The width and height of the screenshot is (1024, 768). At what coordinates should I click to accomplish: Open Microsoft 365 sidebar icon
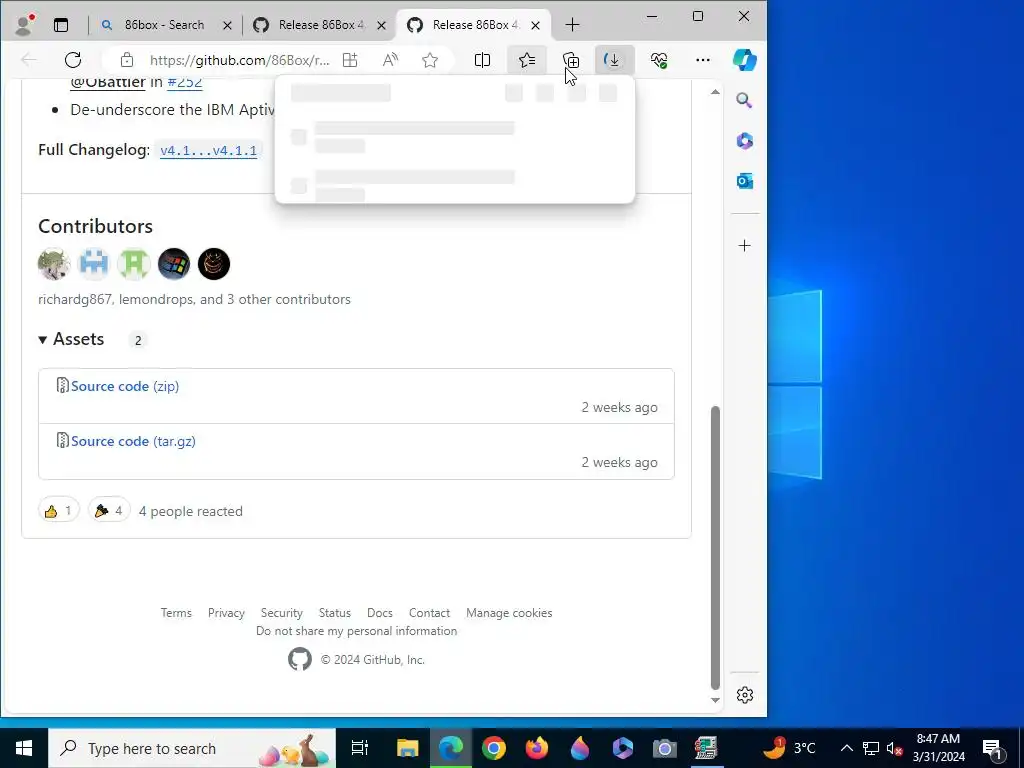coord(744,140)
